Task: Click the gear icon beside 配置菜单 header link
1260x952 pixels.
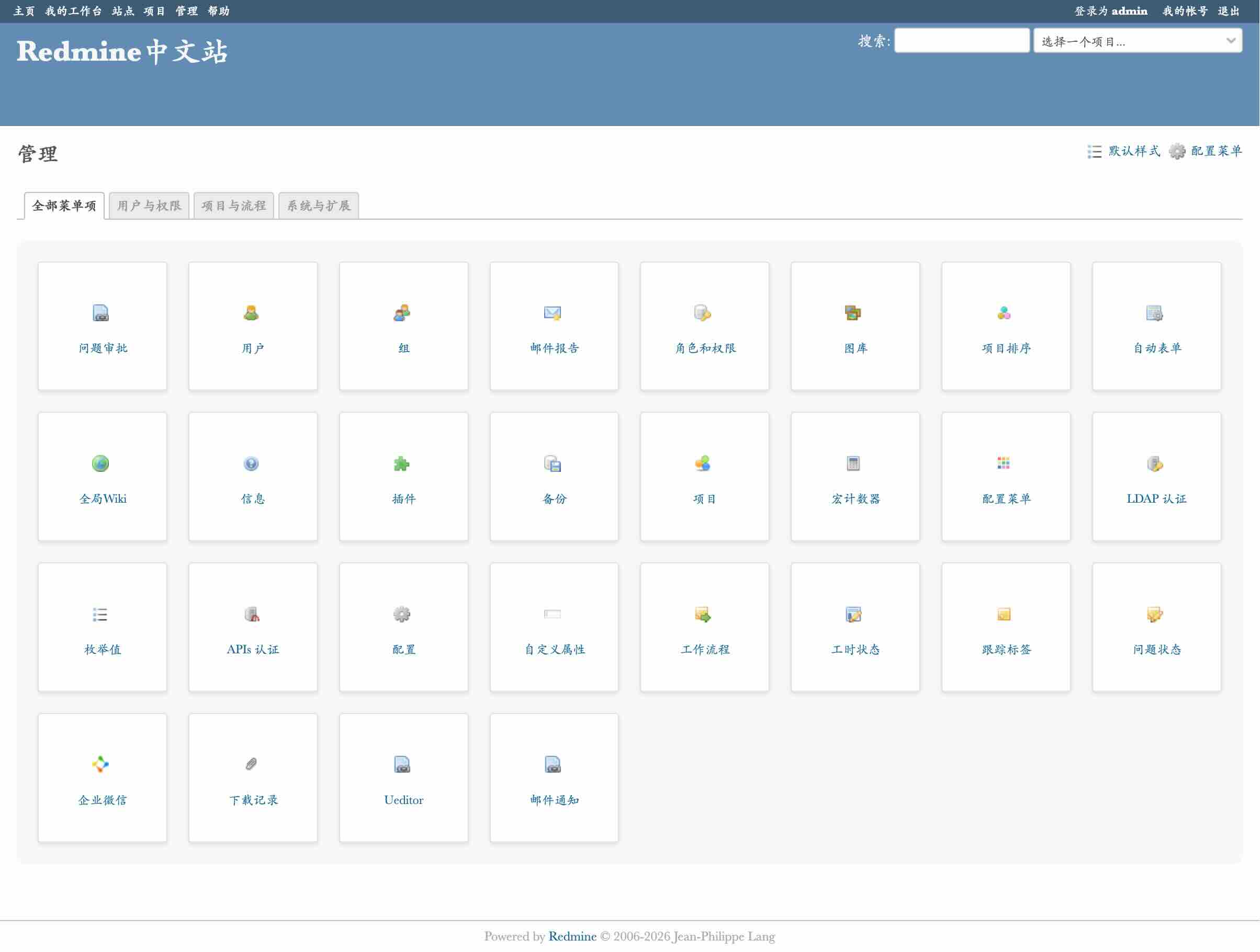Action: [x=1177, y=152]
